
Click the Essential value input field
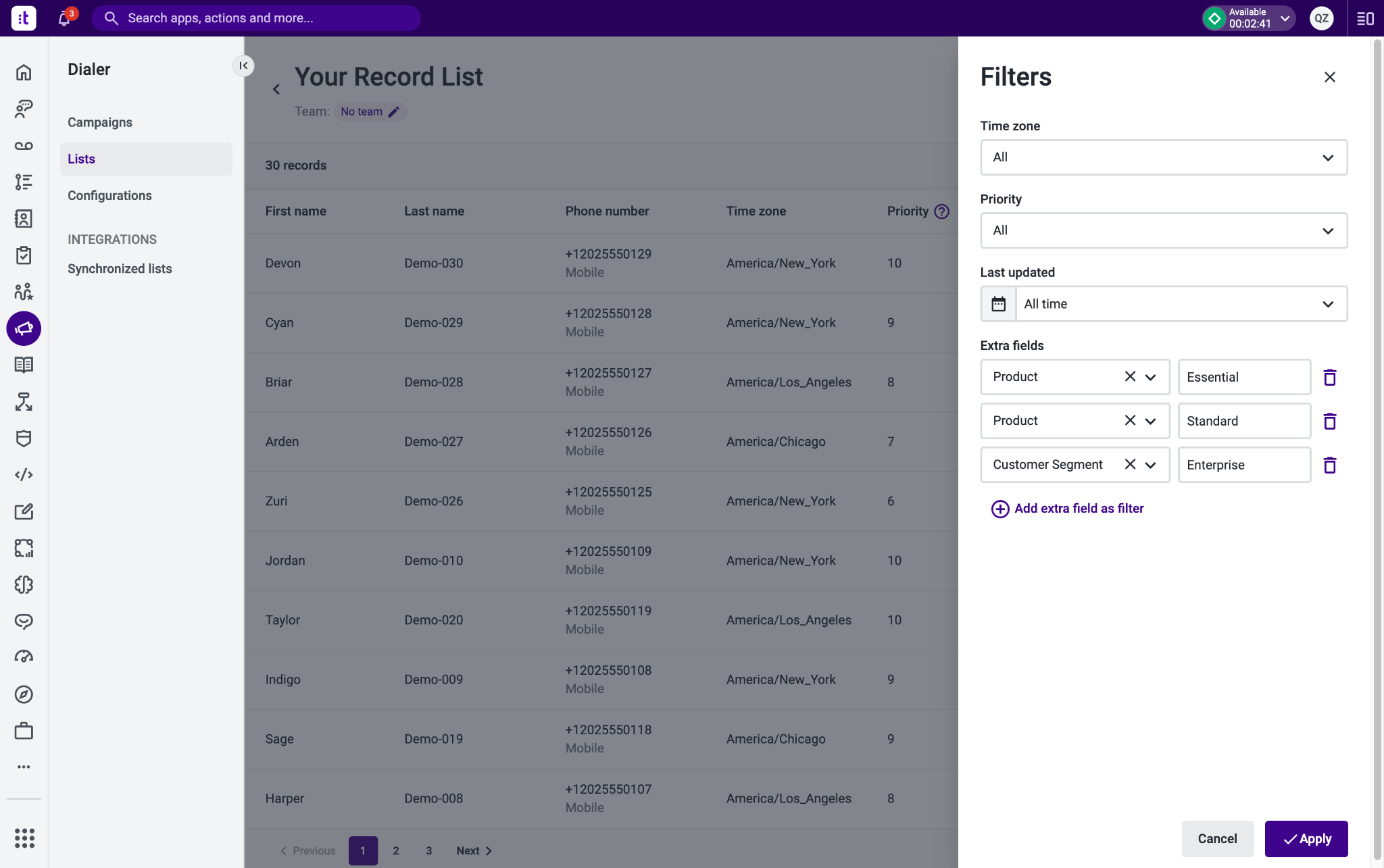(1244, 377)
